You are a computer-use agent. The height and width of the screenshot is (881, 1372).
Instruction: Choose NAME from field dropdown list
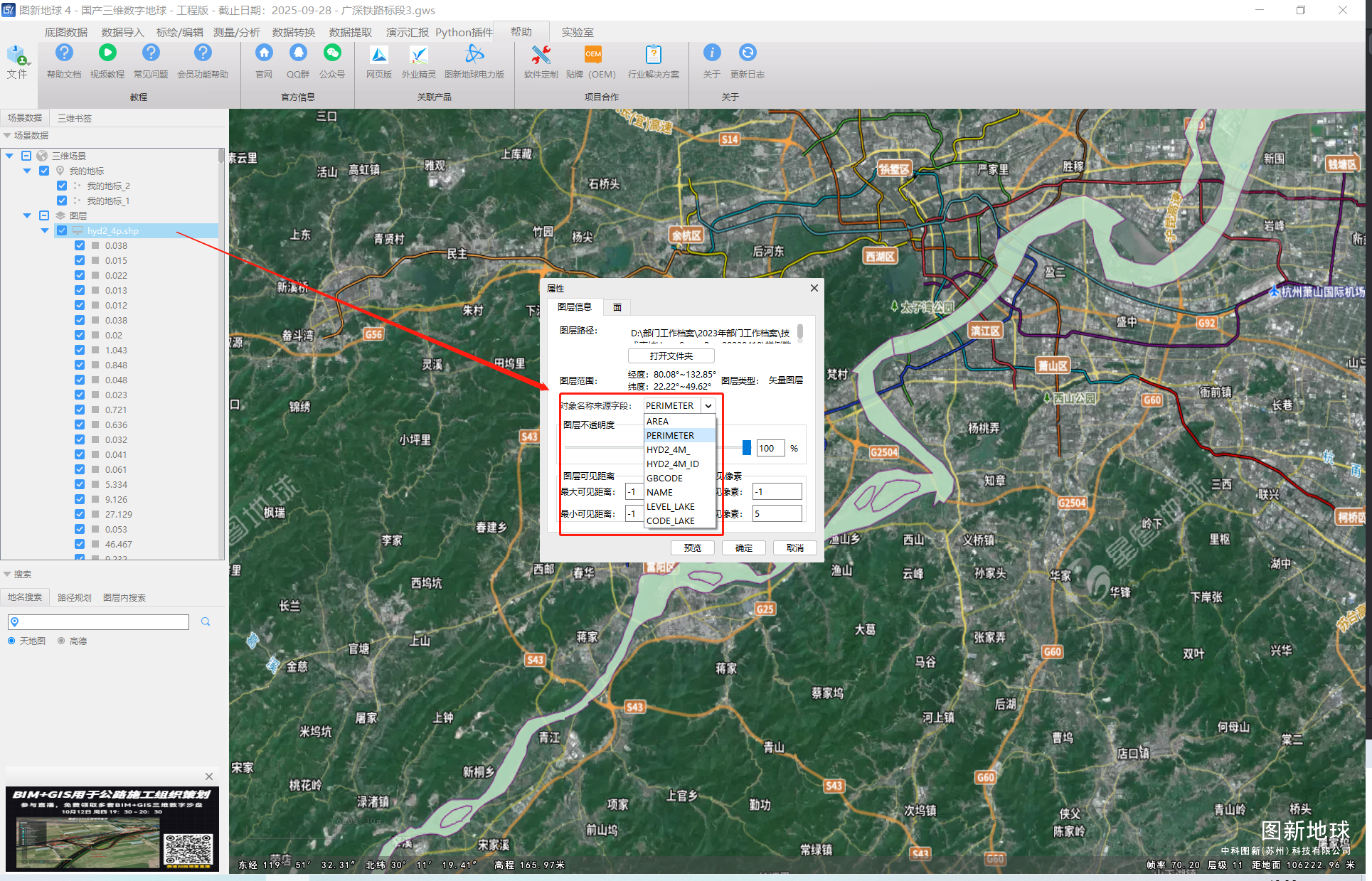click(680, 492)
